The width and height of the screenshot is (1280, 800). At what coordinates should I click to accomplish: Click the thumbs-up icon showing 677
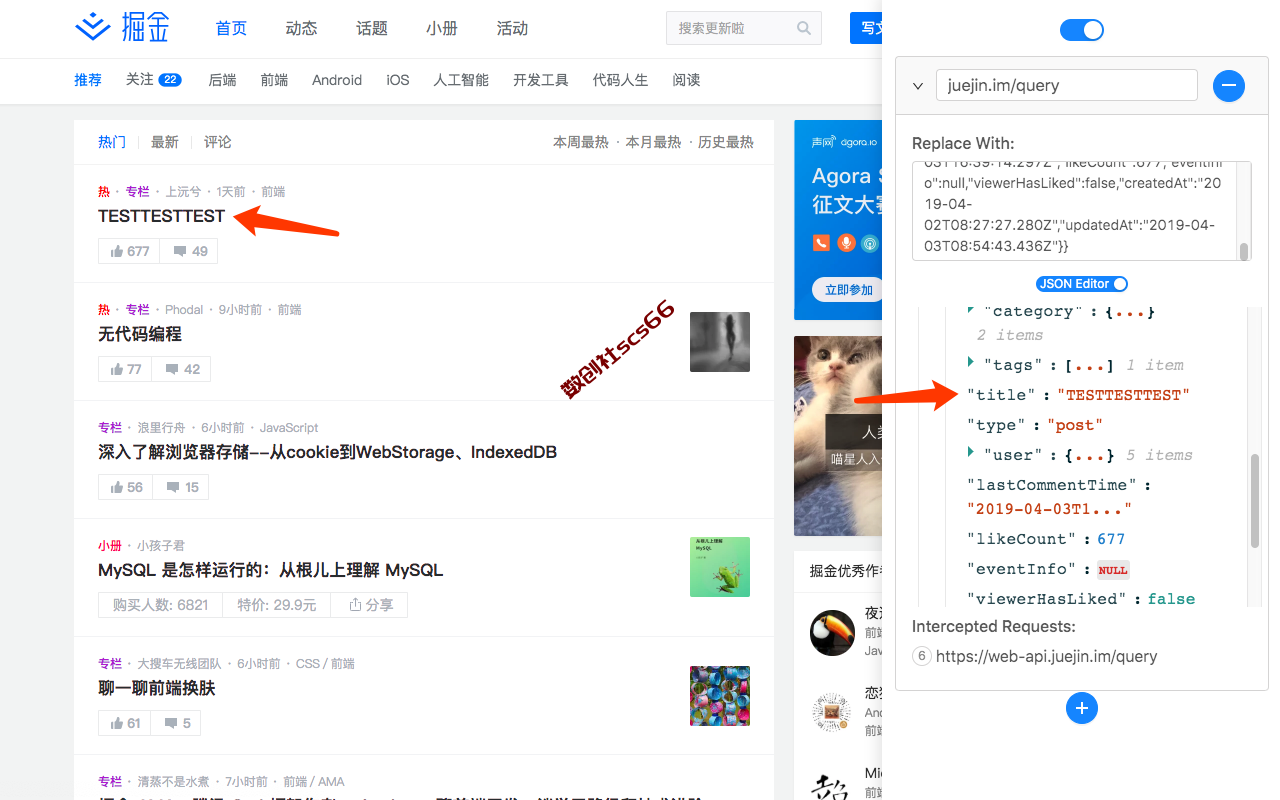pyautogui.click(x=117, y=251)
